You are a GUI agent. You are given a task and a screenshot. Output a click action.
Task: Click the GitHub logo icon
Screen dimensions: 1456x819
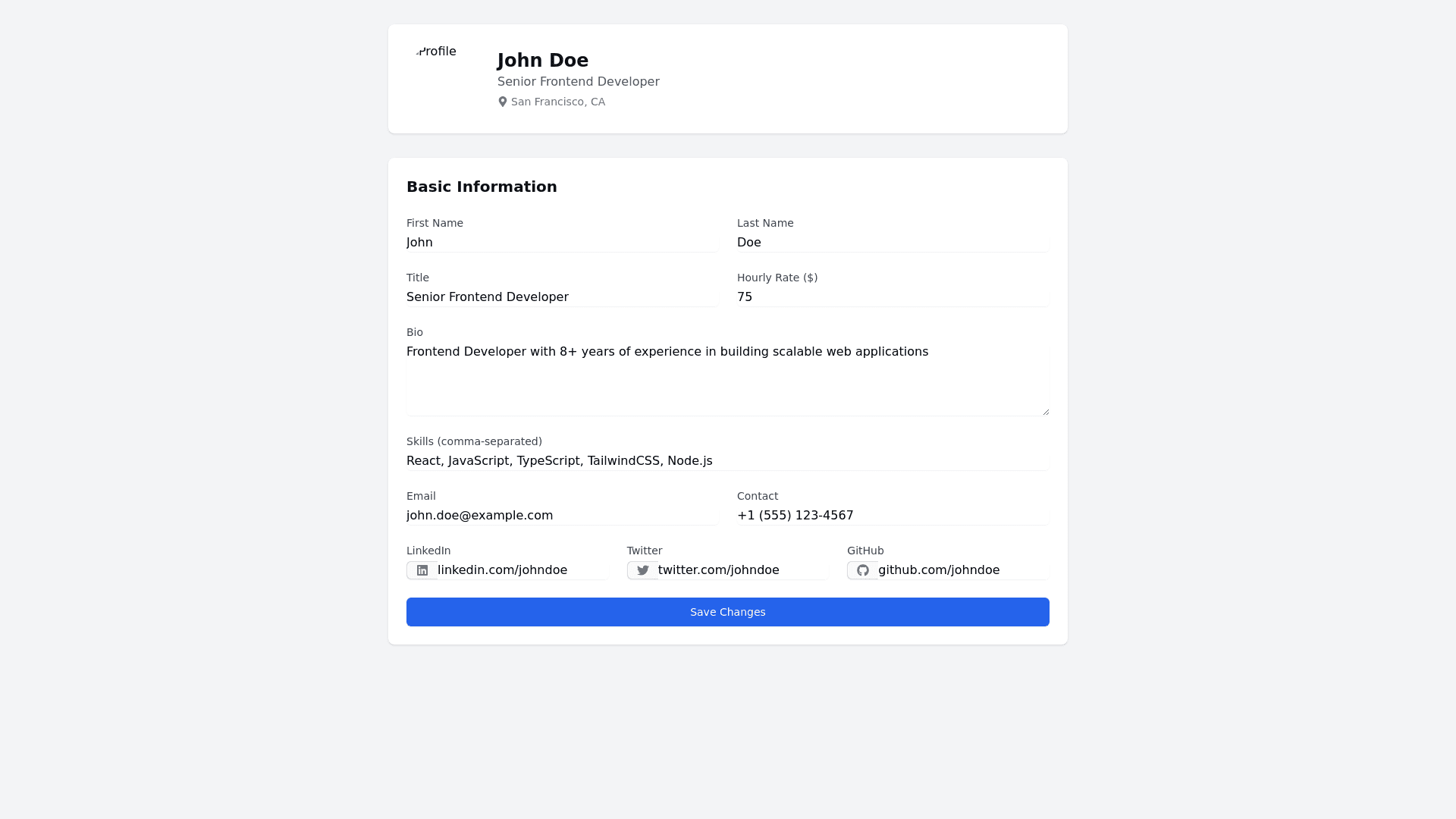pos(863,570)
